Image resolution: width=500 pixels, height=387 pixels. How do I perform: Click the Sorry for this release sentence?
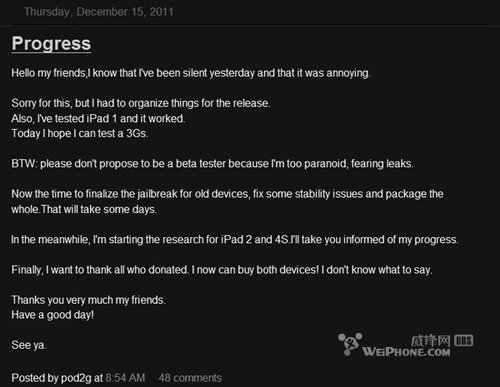pos(141,103)
